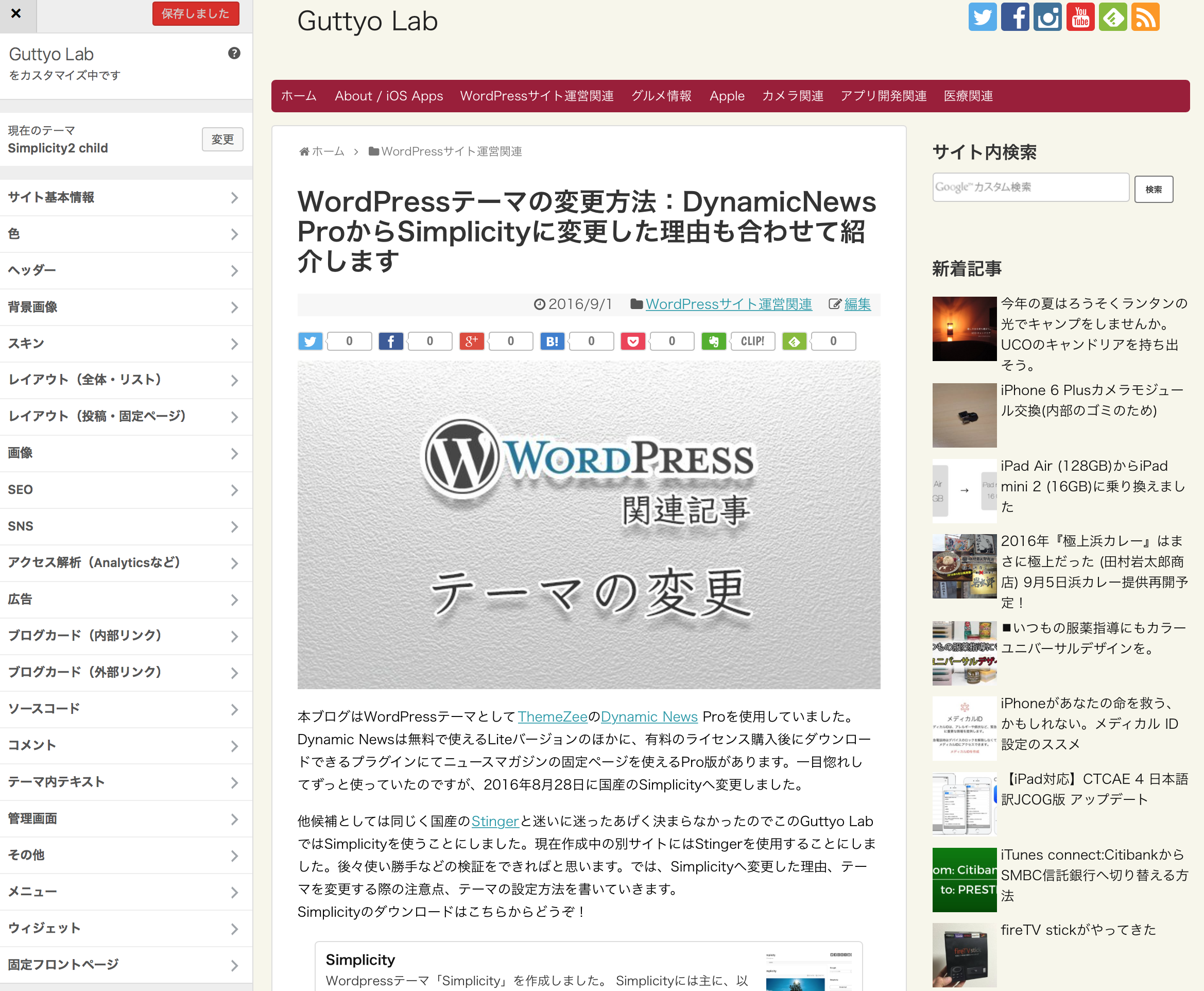
Task: Open 医療関連 menu item
Action: pyautogui.click(x=968, y=96)
